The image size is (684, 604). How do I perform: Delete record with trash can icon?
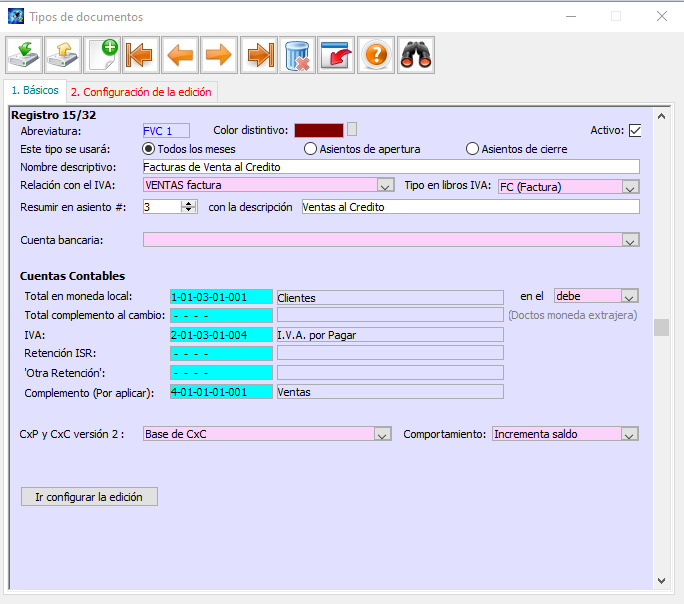click(x=298, y=55)
